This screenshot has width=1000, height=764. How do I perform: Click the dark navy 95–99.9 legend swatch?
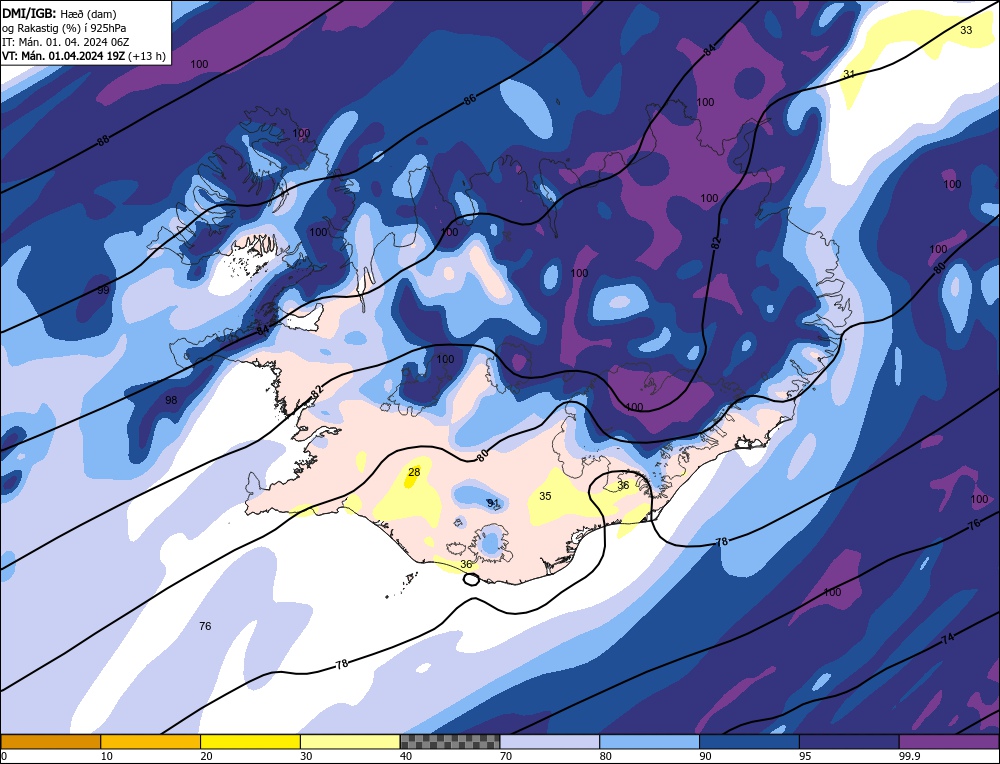pos(849,741)
